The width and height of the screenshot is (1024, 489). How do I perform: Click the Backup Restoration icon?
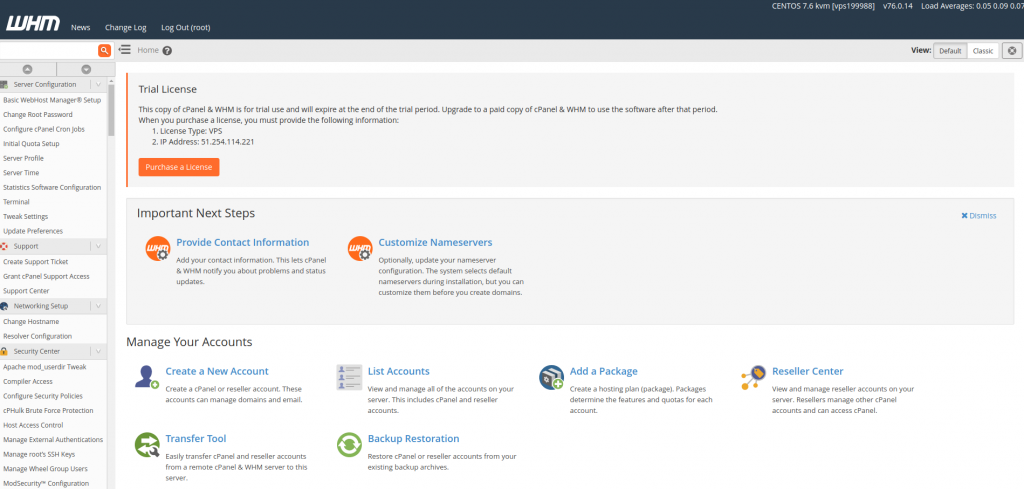click(350, 445)
